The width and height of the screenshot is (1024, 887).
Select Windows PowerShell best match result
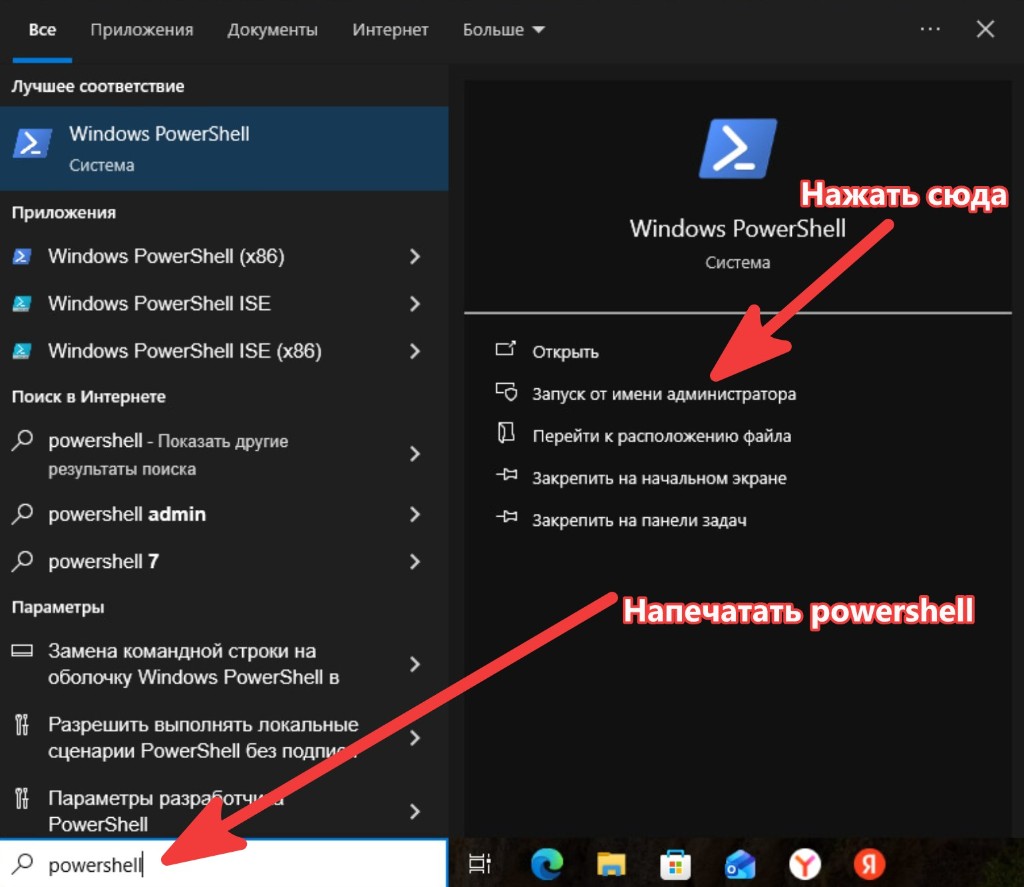(x=224, y=149)
